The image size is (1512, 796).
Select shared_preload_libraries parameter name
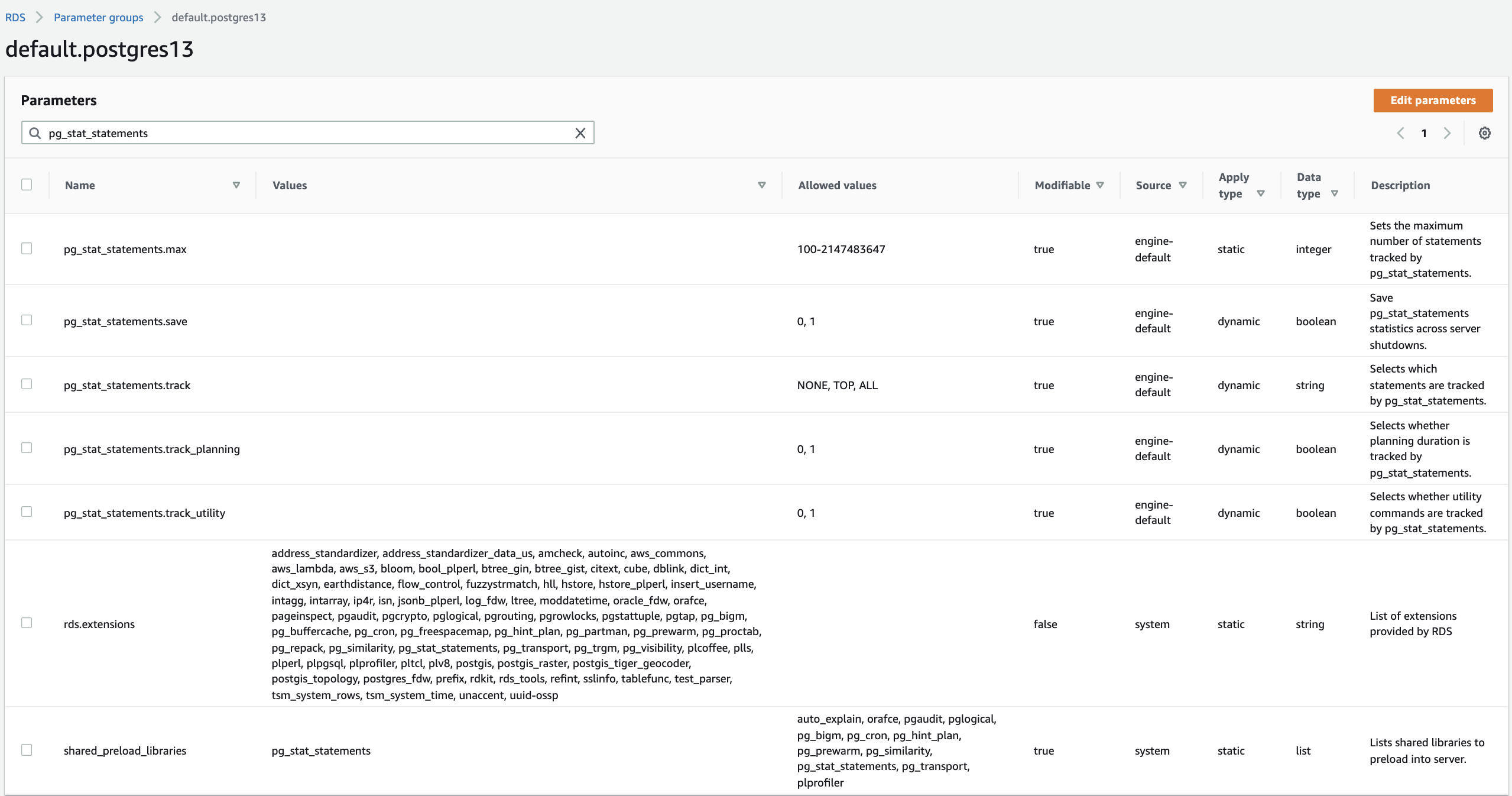click(x=125, y=751)
